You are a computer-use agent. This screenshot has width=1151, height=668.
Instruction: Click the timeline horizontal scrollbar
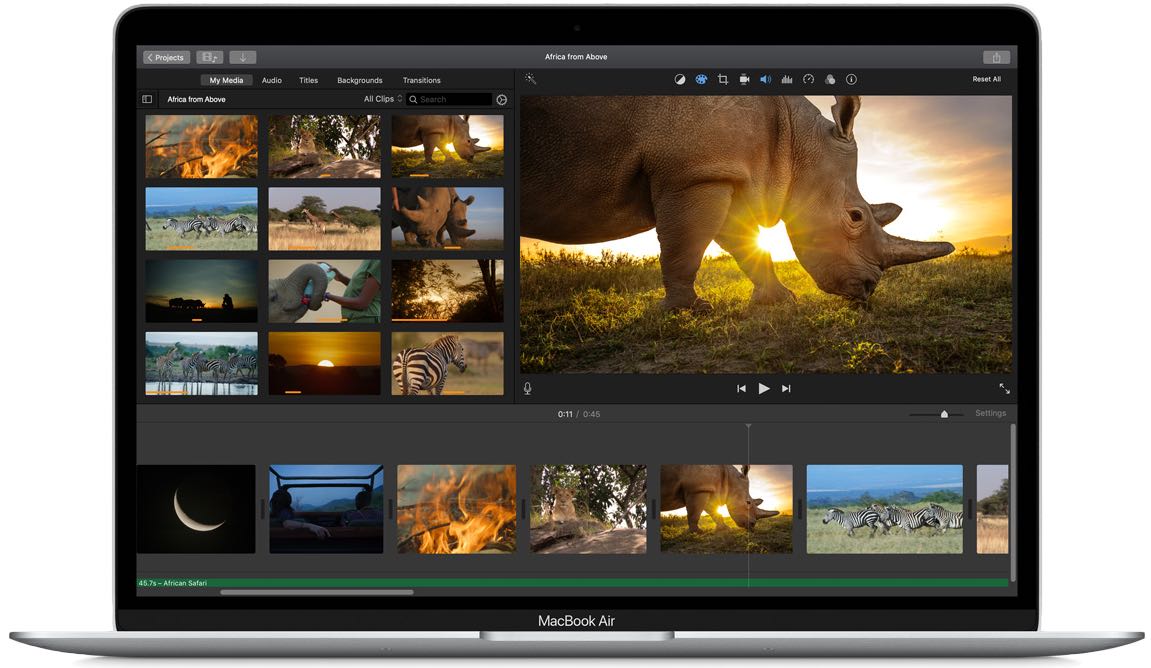point(316,592)
